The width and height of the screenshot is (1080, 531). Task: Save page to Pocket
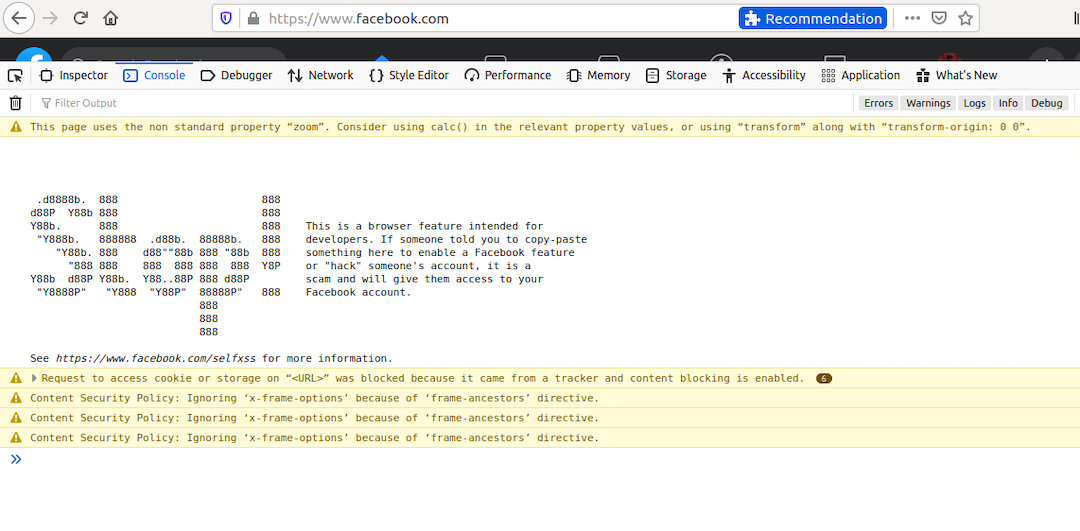(939, 19)
